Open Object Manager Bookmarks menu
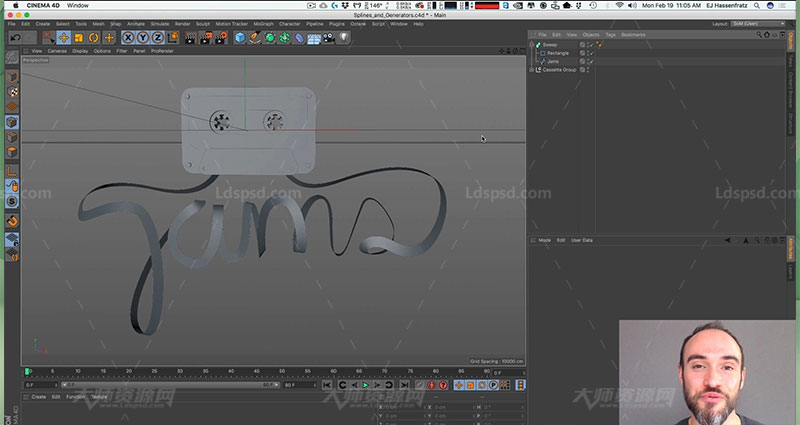Viewport: 800px width, 425px height. click(633, 35)
